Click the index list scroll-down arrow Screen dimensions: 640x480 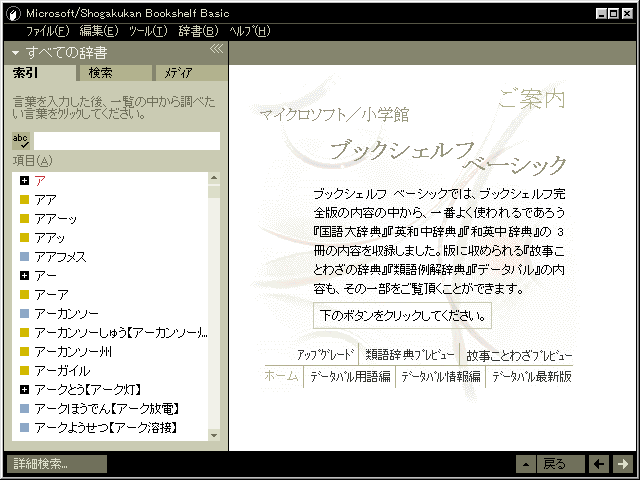[214, 435]
